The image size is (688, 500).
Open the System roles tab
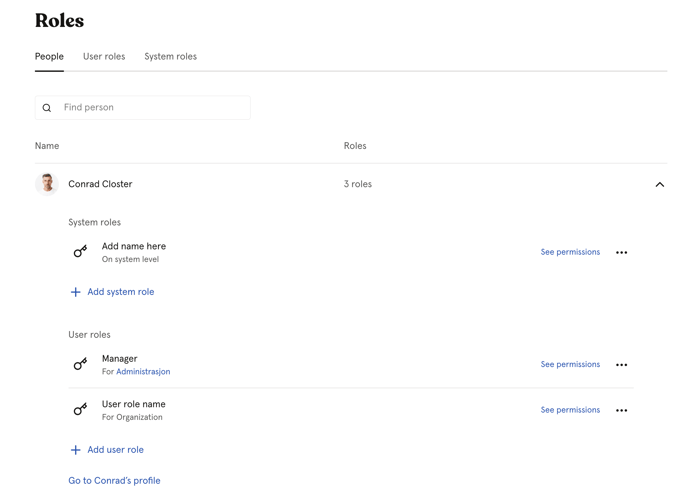click(x=170, y=57)
